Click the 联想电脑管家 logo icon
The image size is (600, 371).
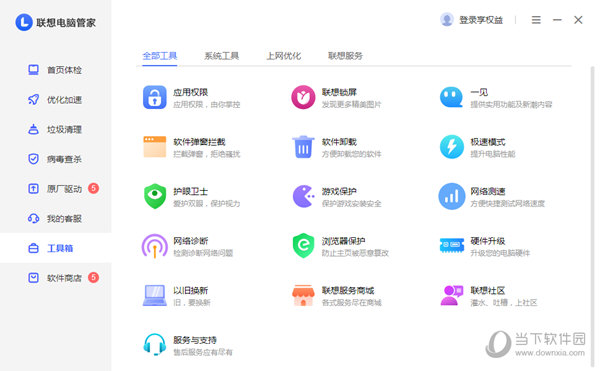tap(24, 22)
